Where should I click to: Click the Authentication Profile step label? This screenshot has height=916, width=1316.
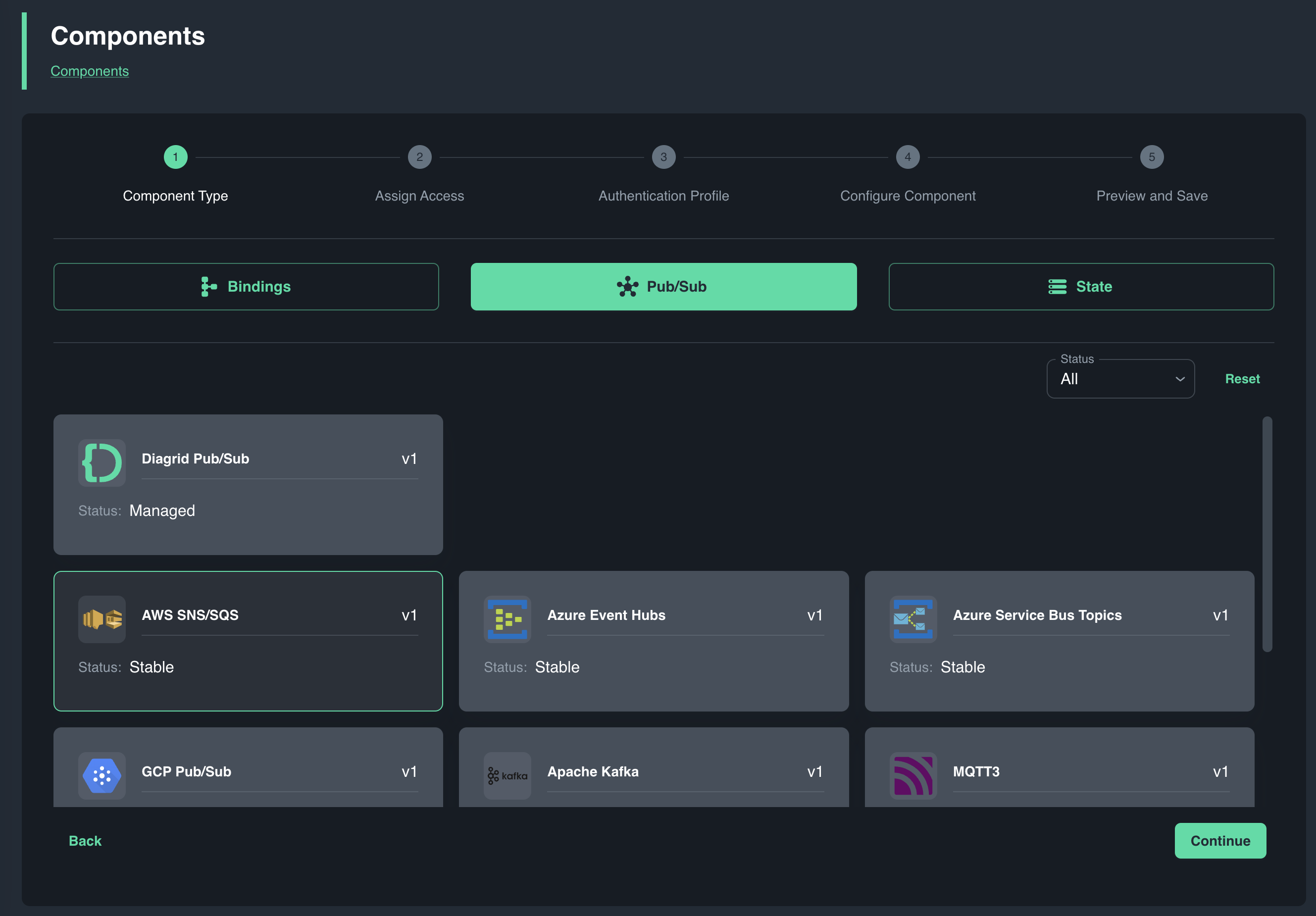click(664, 196)
